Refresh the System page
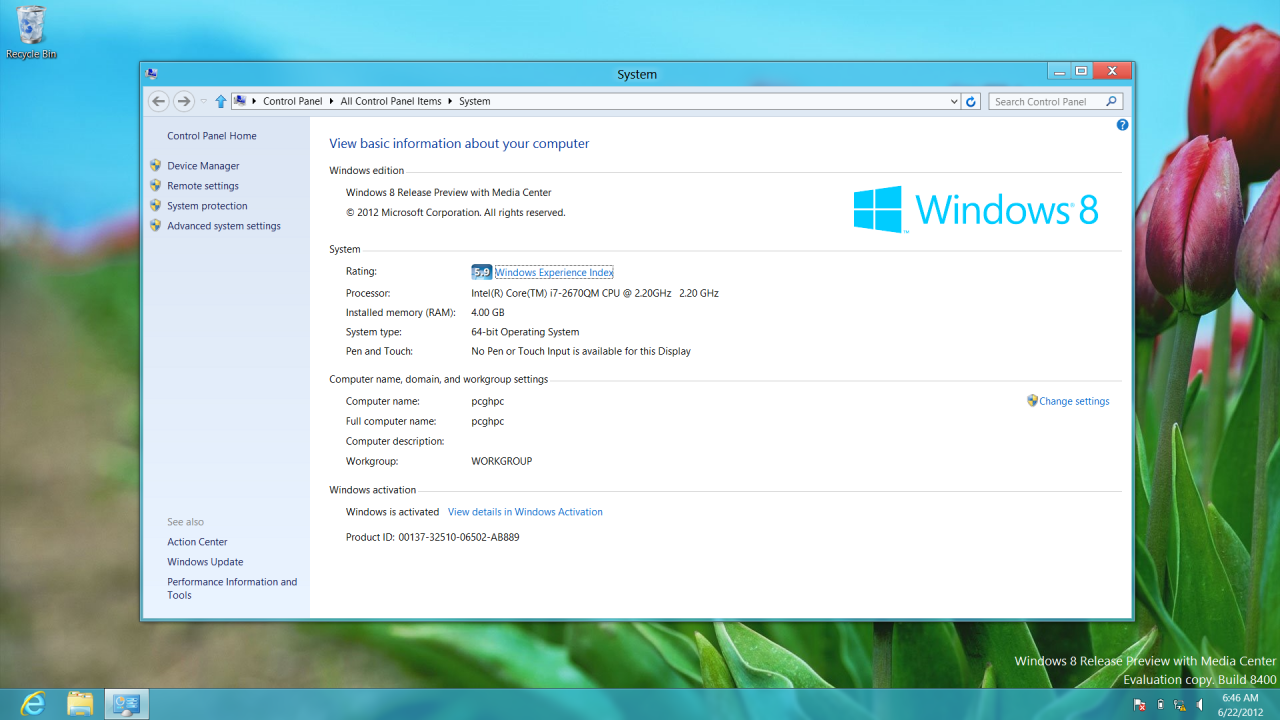 [x=971, y=101]
